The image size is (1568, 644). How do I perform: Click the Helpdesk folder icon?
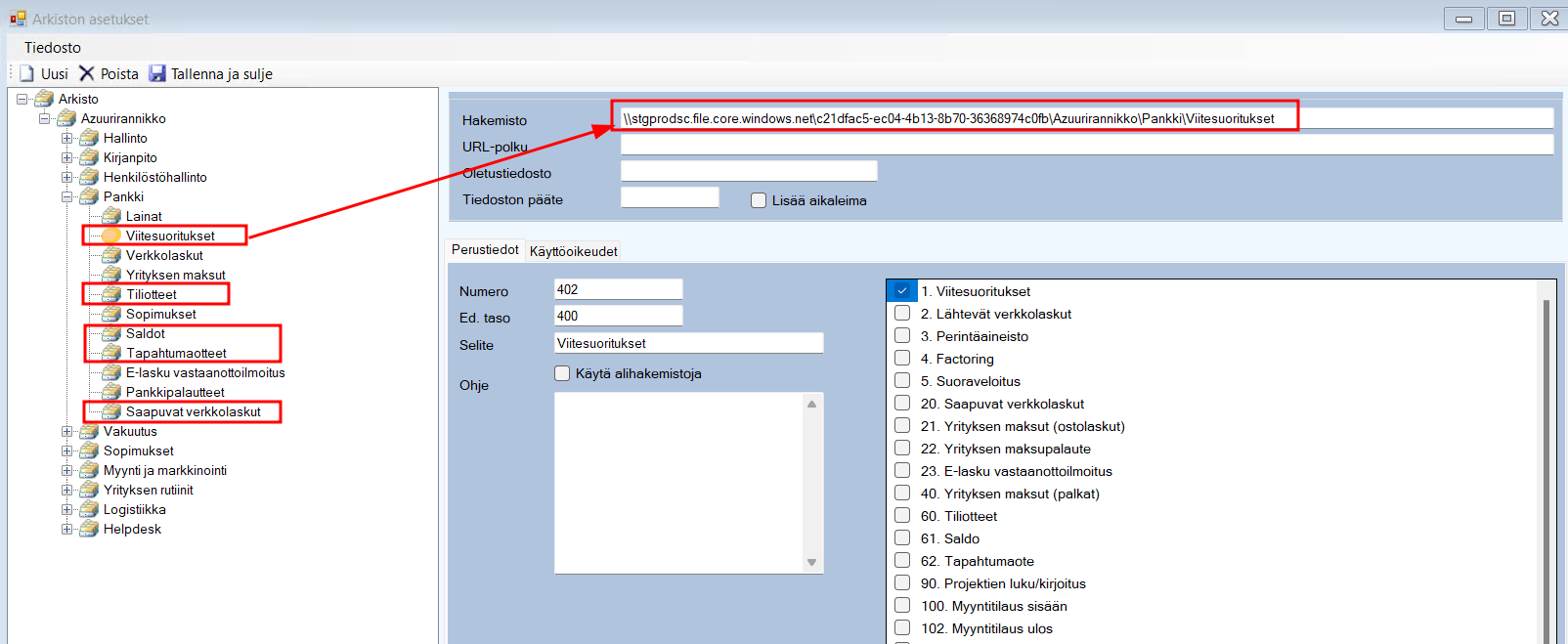(x=90, y=529)
